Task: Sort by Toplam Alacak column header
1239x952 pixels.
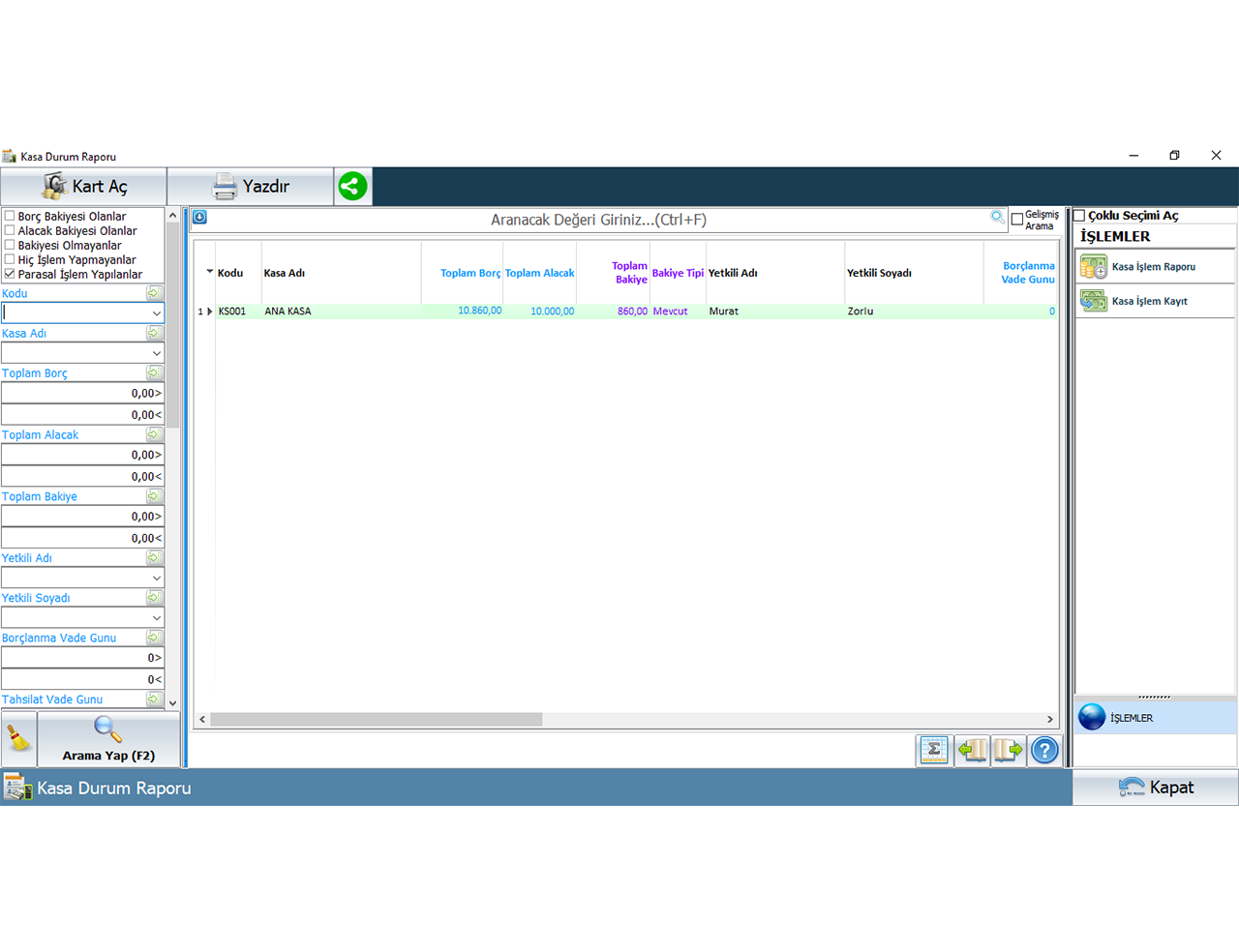Action: (540, 273)
